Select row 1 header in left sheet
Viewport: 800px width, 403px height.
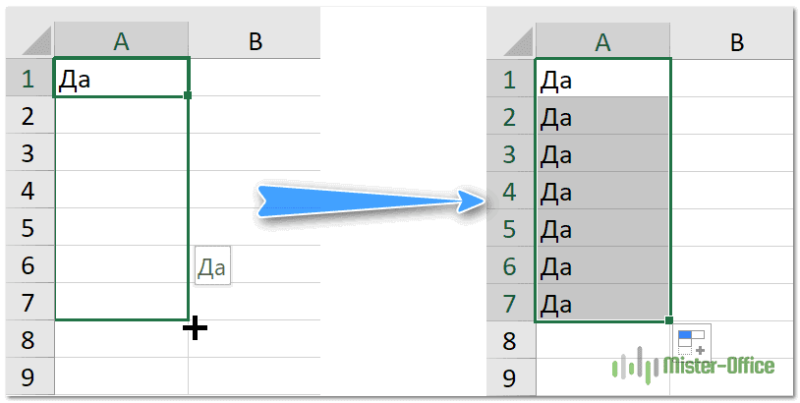30,78
